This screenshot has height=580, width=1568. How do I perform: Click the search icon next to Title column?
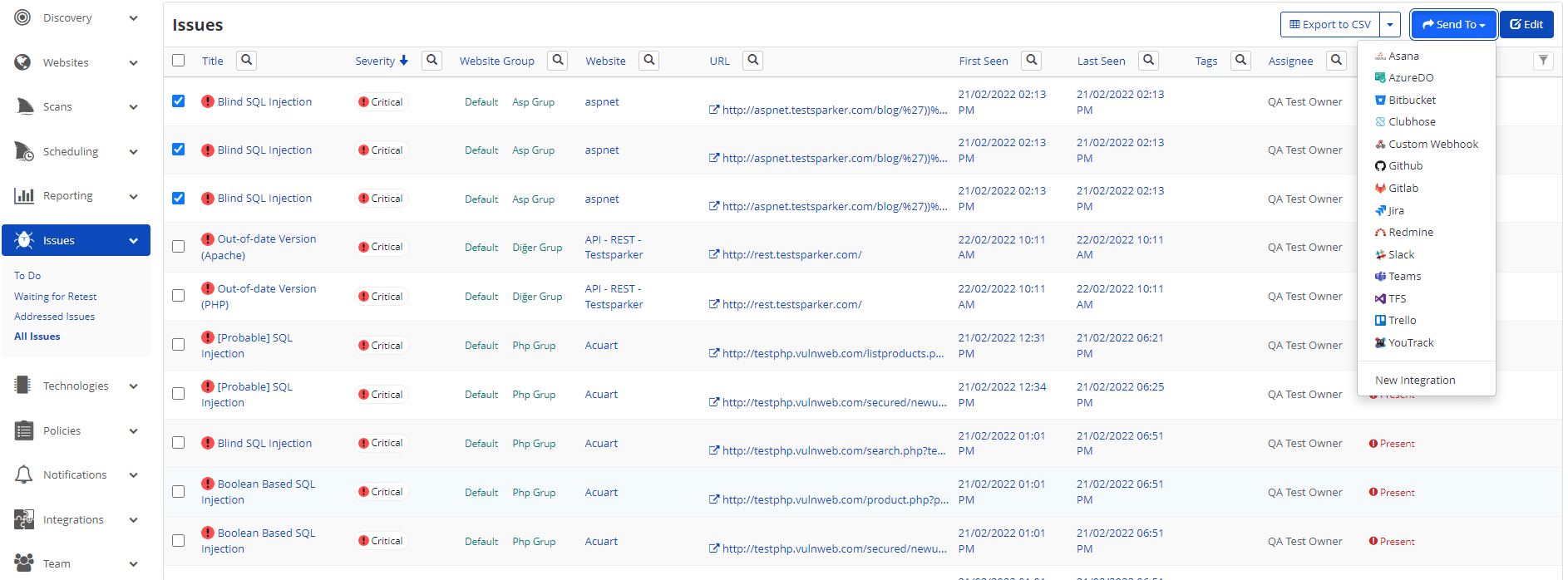246,60
